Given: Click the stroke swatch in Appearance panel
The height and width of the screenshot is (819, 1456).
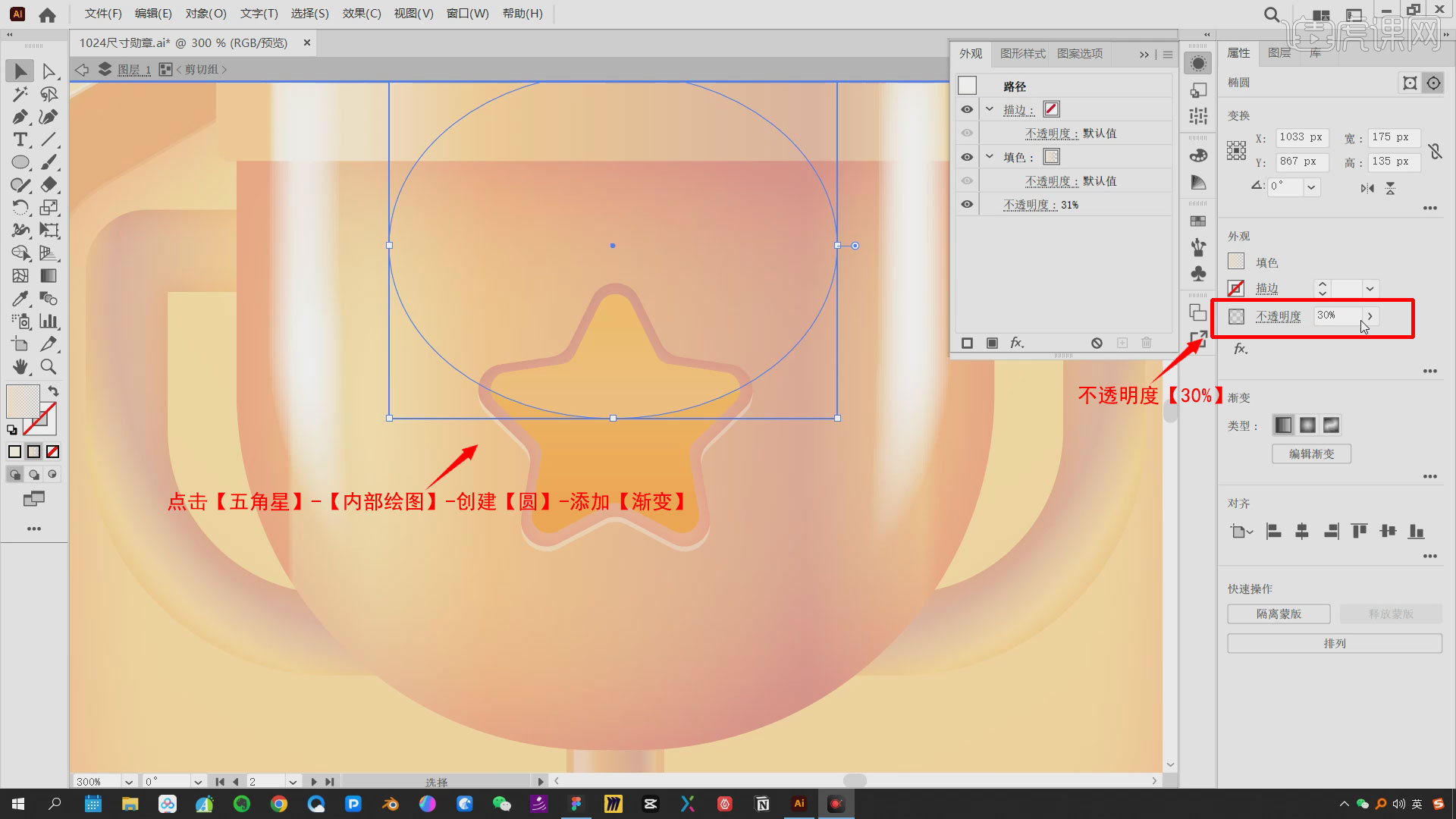Looking at the screenshot, I should (1051, 109).
